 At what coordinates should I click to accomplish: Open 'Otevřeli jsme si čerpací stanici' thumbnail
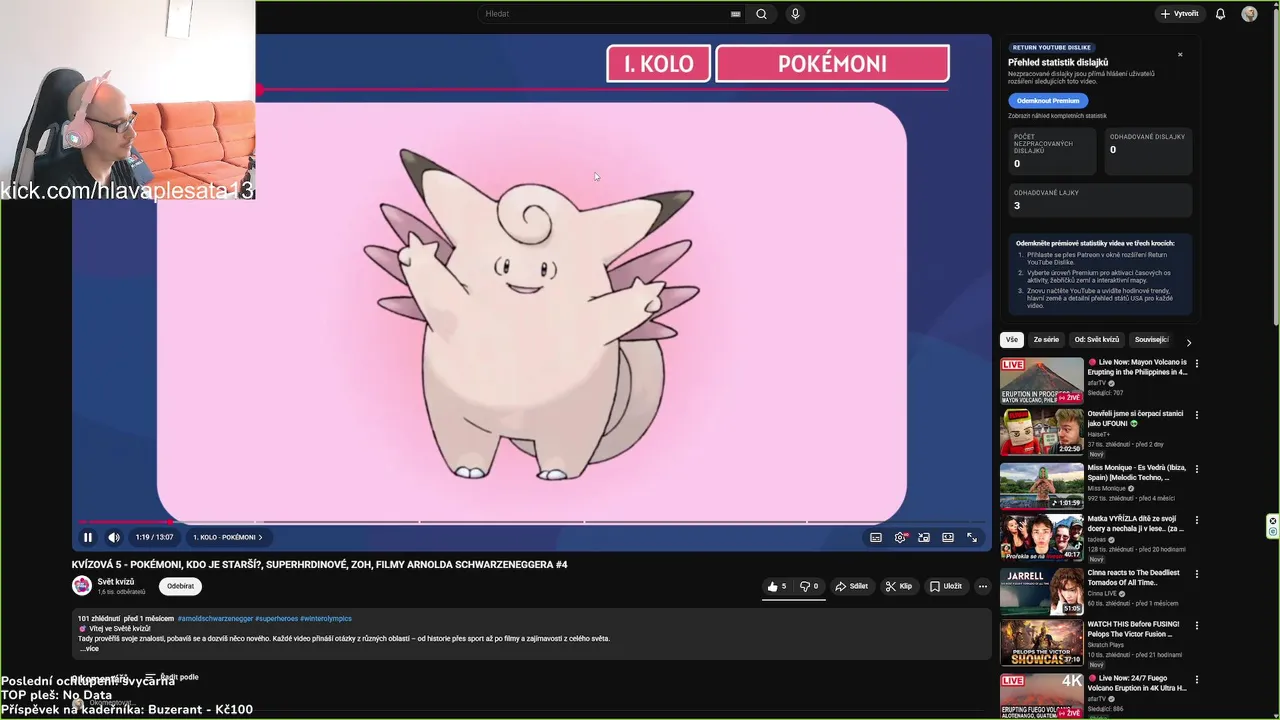coord(1042,432)
